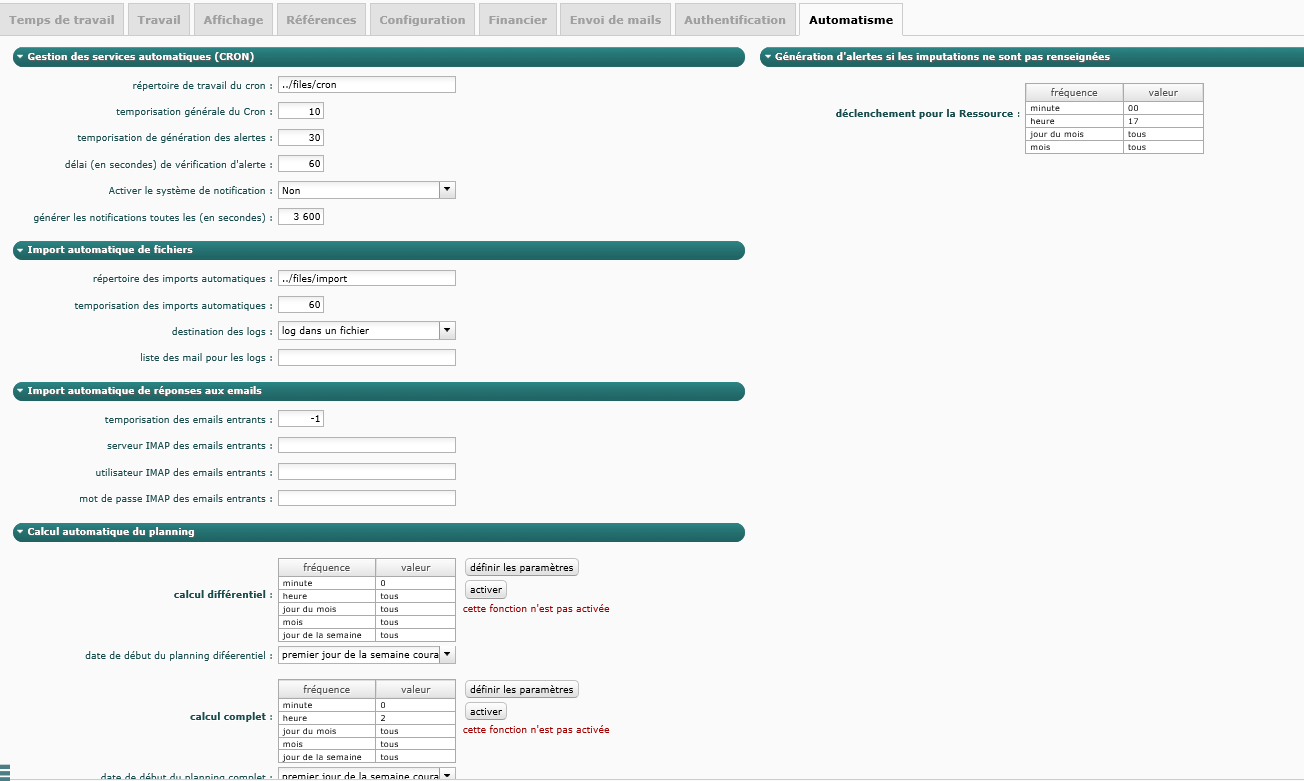Click définir les paramètres for calcul différentiel
The height and width of the screenshot is (781, 1304).
coord(521,567)
